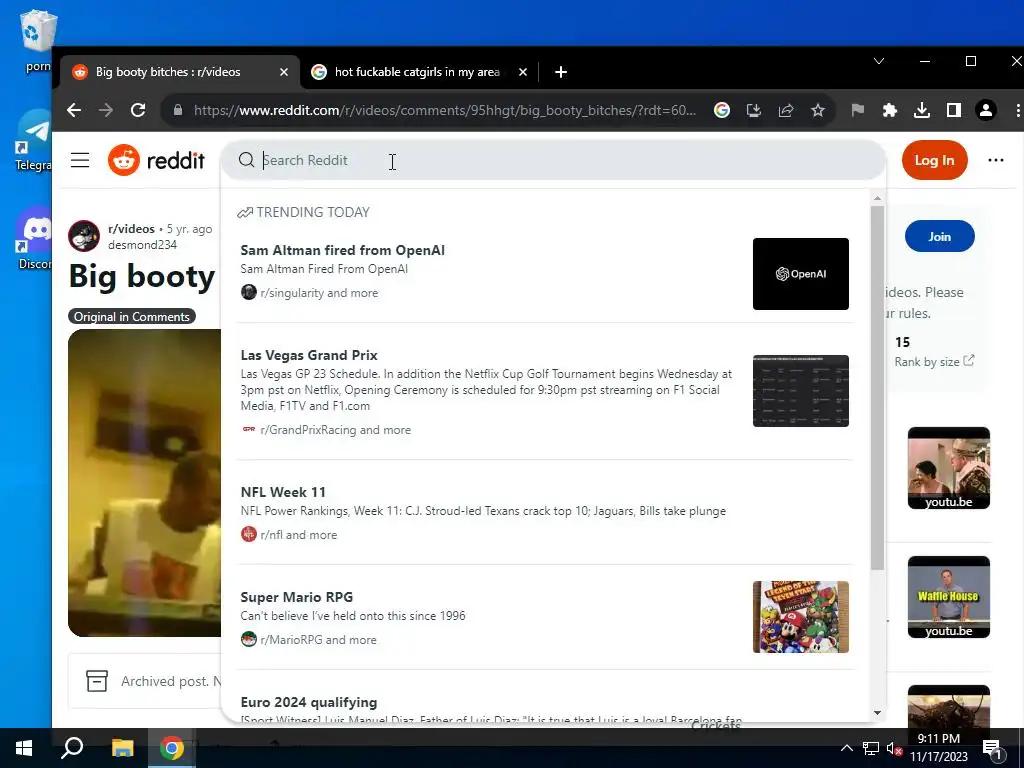The height and width of the screenshot is (768, 1024).
Task: Click the browser back arrow
Action: [x=74, y=110]
